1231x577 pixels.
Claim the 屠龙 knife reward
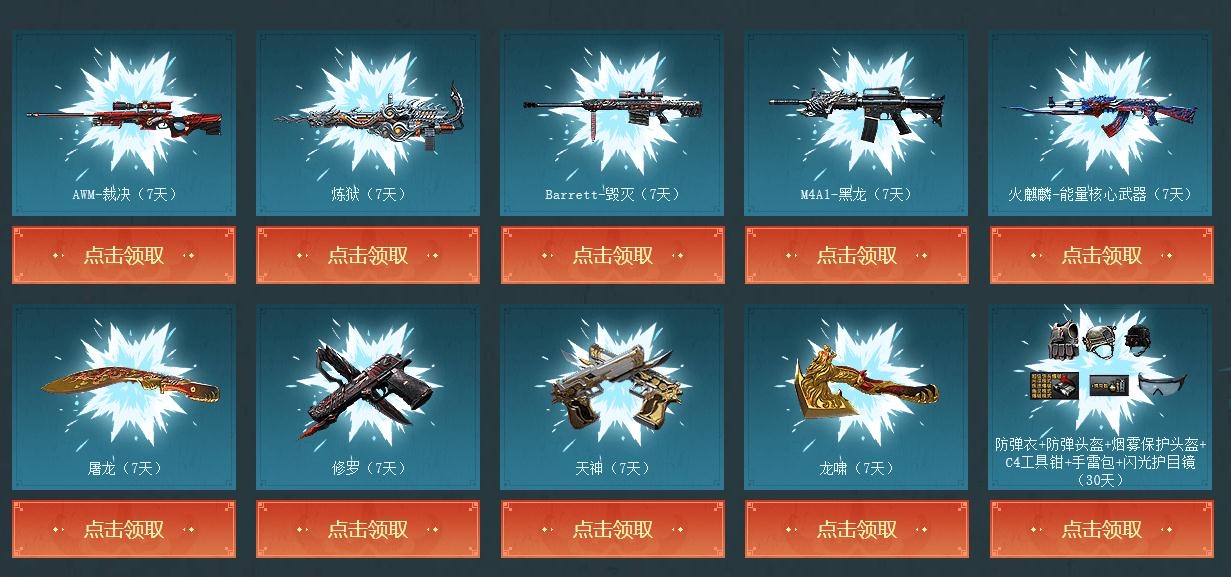[x=124, y=529]
